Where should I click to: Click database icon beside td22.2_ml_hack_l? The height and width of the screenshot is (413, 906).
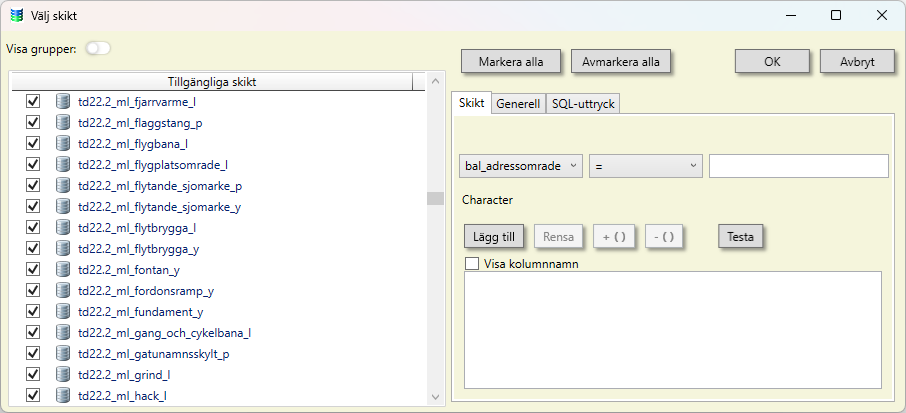[63, 396]
